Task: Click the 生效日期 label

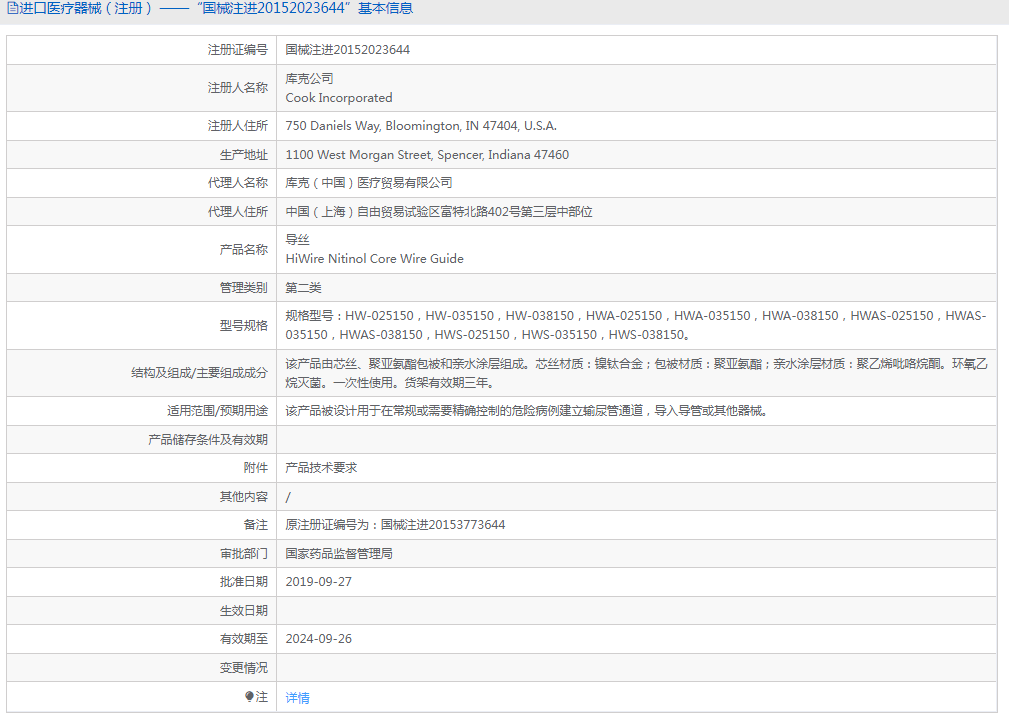Action: pyautogui.click(x=243, y=610)
